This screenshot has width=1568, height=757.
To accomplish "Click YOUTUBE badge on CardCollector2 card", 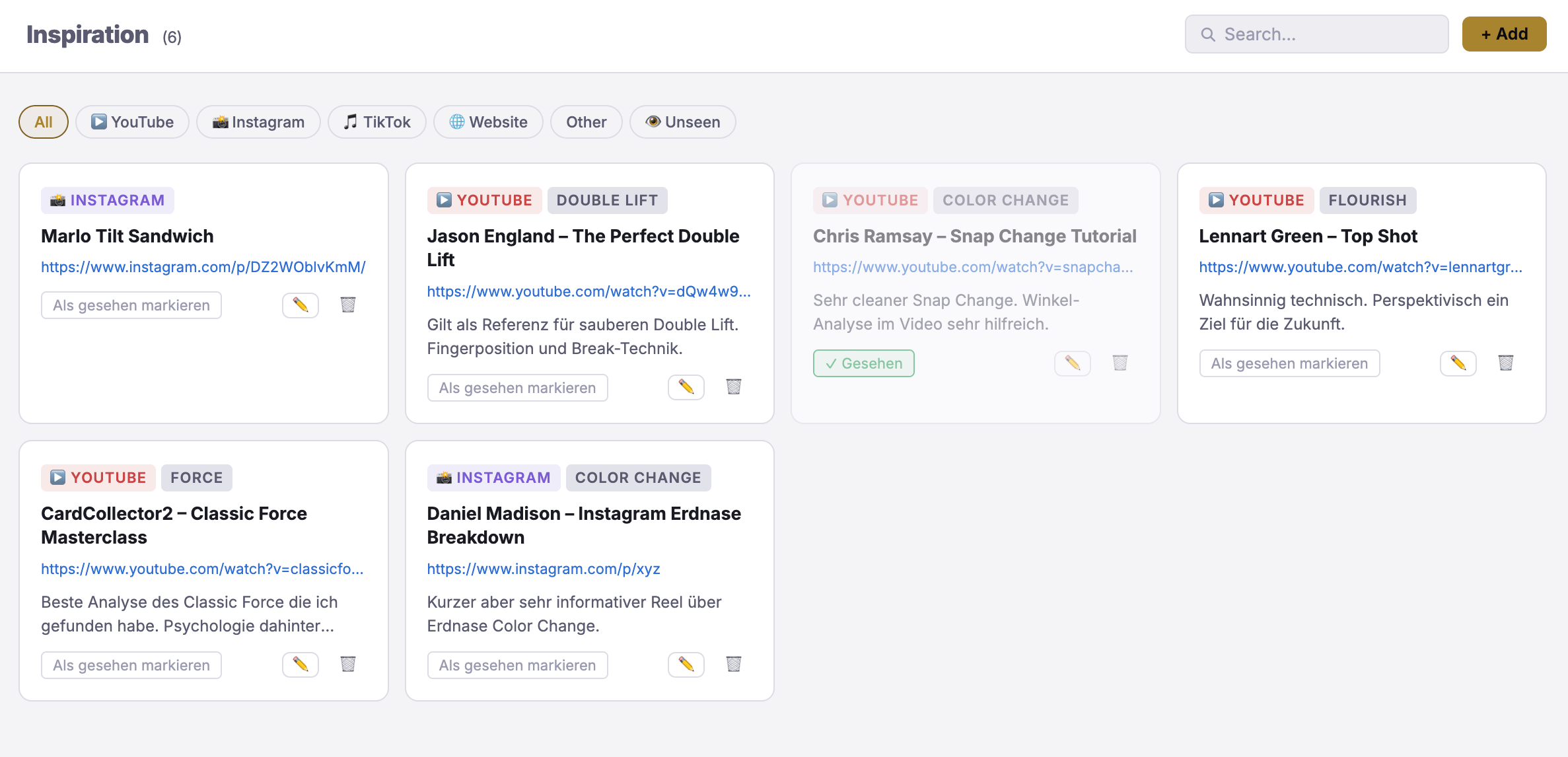I will (x=98, y=478).
